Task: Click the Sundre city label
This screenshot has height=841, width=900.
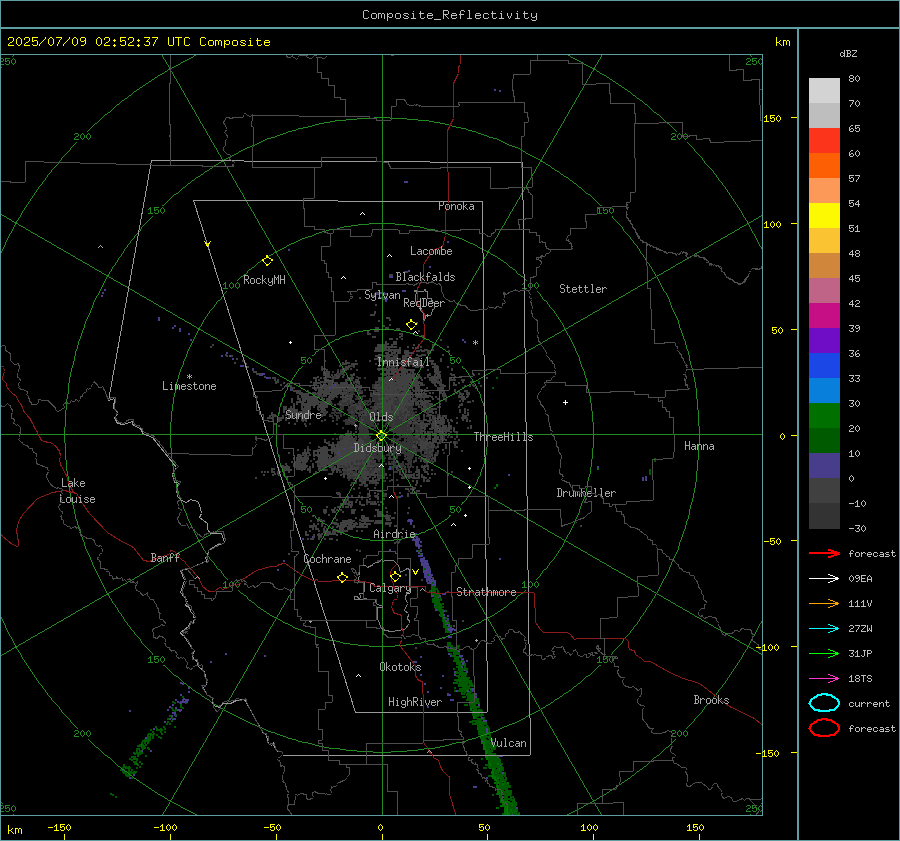Action: (303, 414)
